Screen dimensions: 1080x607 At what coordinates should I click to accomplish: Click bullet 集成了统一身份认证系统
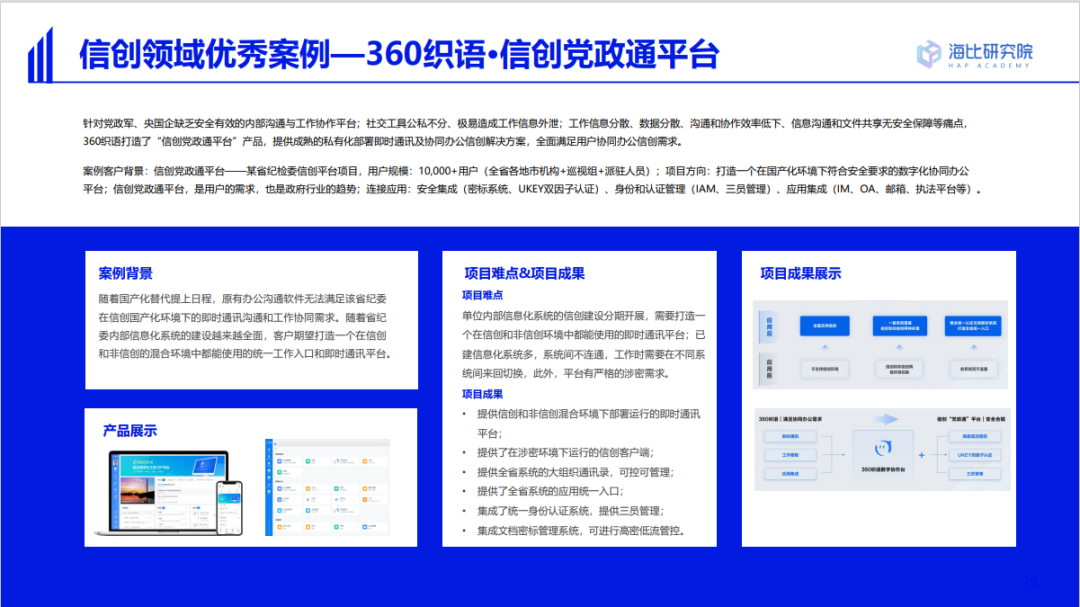pyautogui.click(x=570, y=511)
